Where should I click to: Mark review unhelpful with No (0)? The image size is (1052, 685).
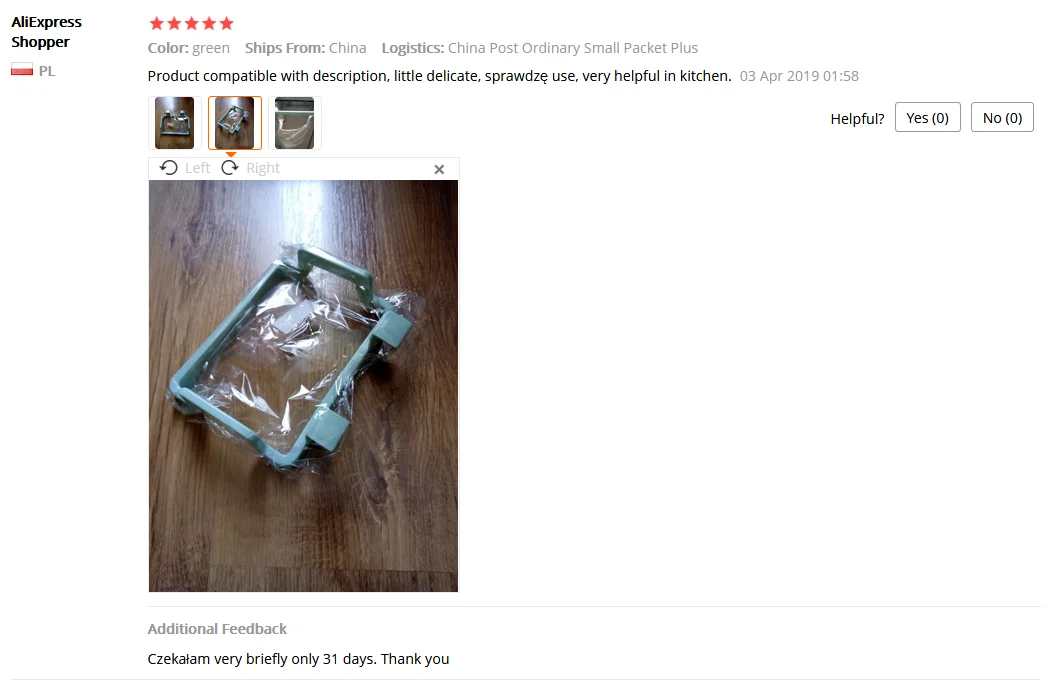pyautogui.click(x=1002, y=117)
